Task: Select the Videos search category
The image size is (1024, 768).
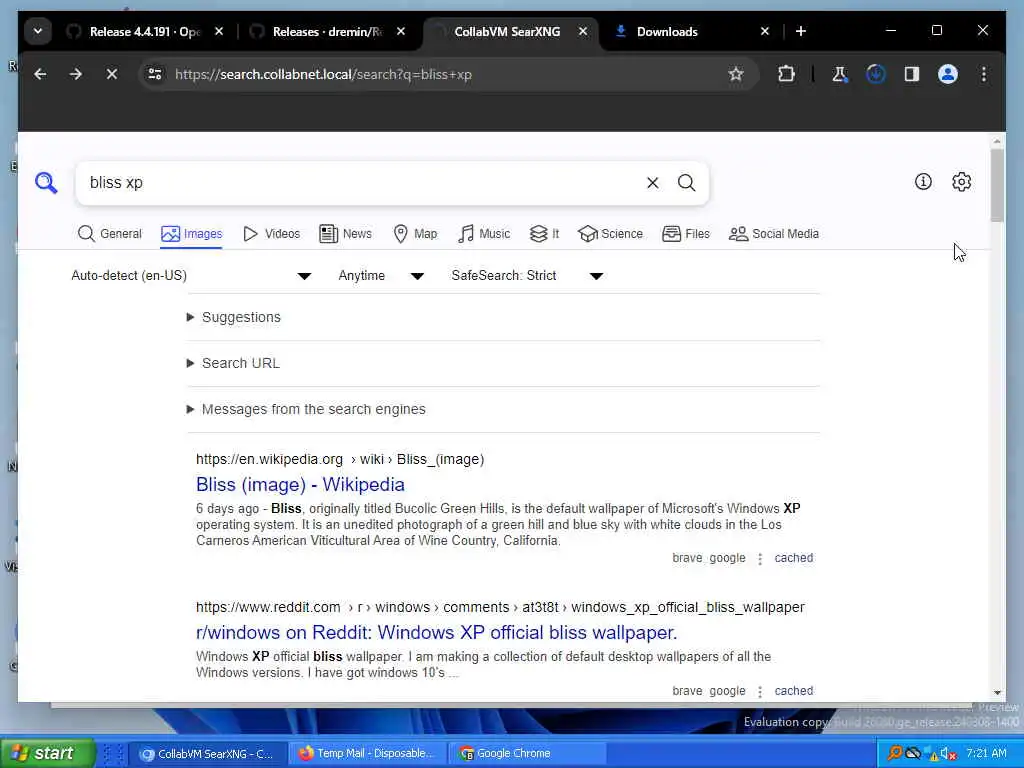Action: tap(271, 234)
